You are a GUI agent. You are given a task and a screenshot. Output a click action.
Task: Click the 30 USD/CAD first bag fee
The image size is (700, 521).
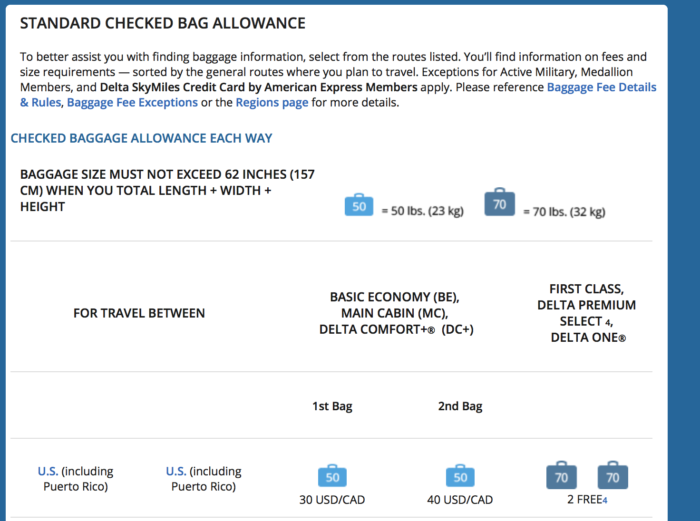pos(332,501)
